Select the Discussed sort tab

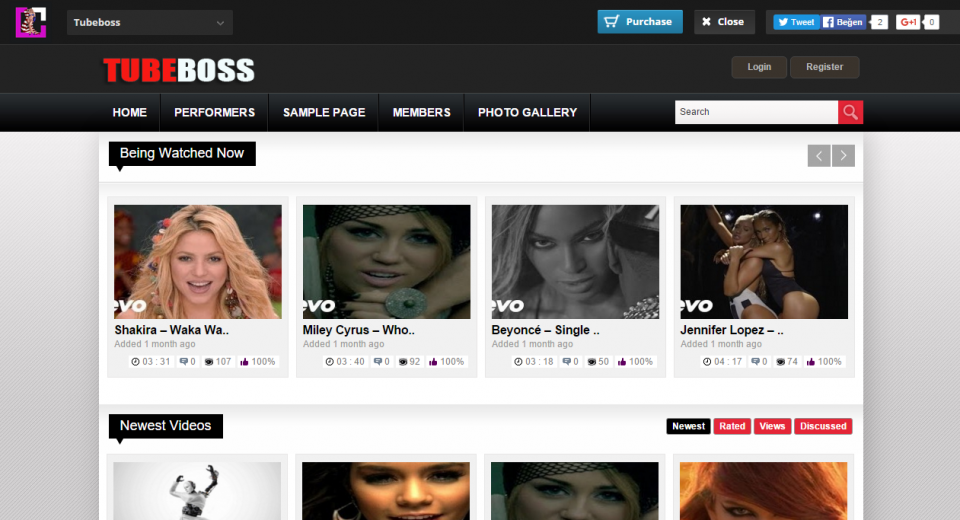823,426
